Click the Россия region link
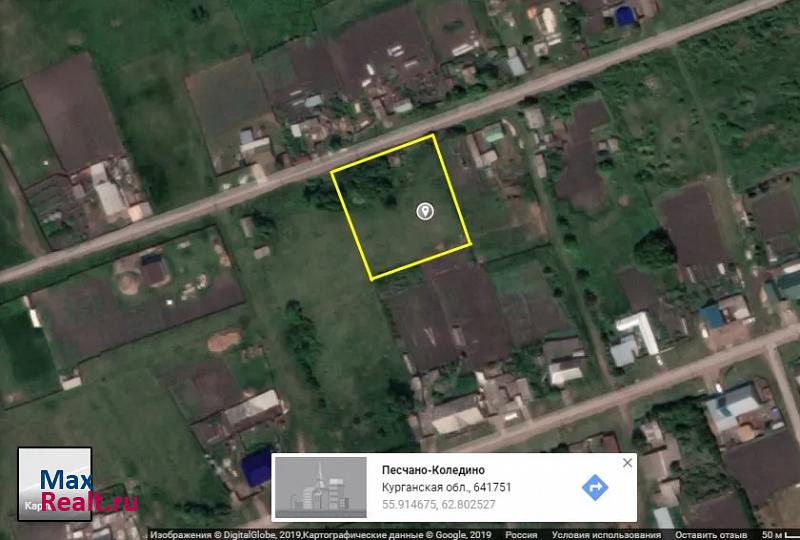The height and width of the screenshot is (540, 800). click(521, 534)
